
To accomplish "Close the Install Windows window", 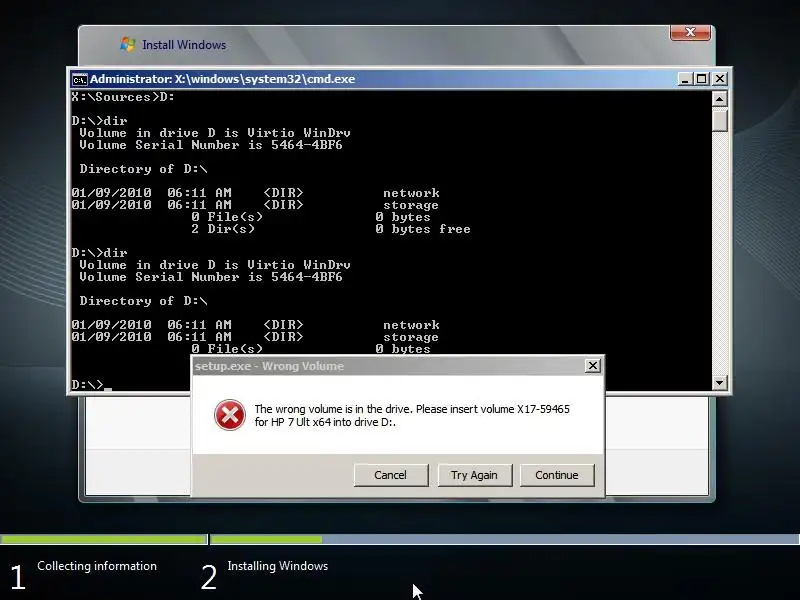I will coord(690,32).
